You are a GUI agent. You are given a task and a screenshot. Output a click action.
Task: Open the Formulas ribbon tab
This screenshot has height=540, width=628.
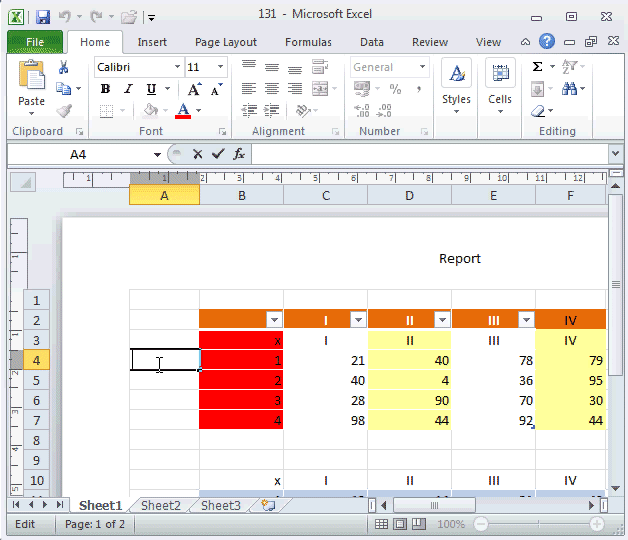click(308, 42)
